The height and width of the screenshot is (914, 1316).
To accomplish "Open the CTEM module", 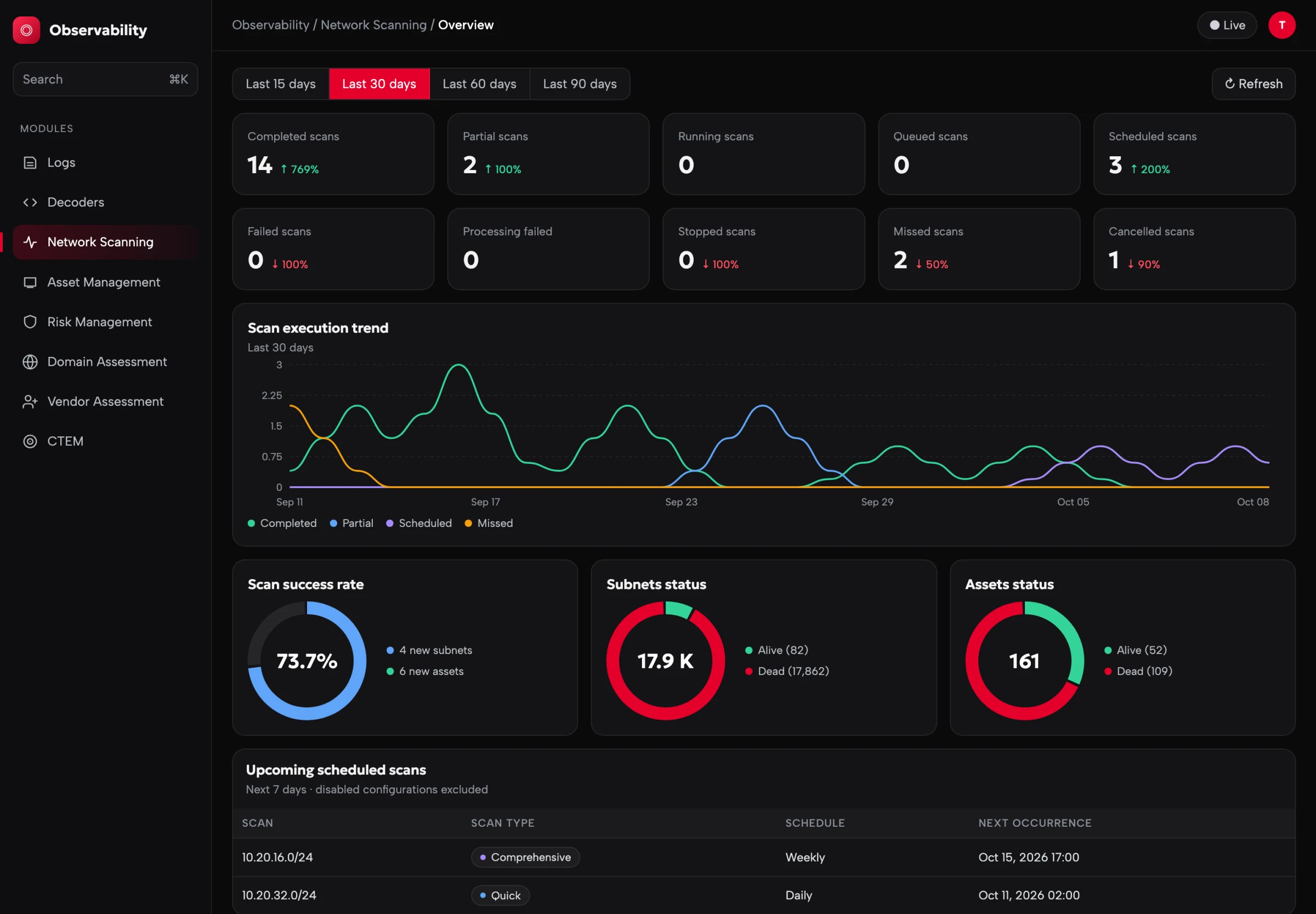I will point(105,441).
